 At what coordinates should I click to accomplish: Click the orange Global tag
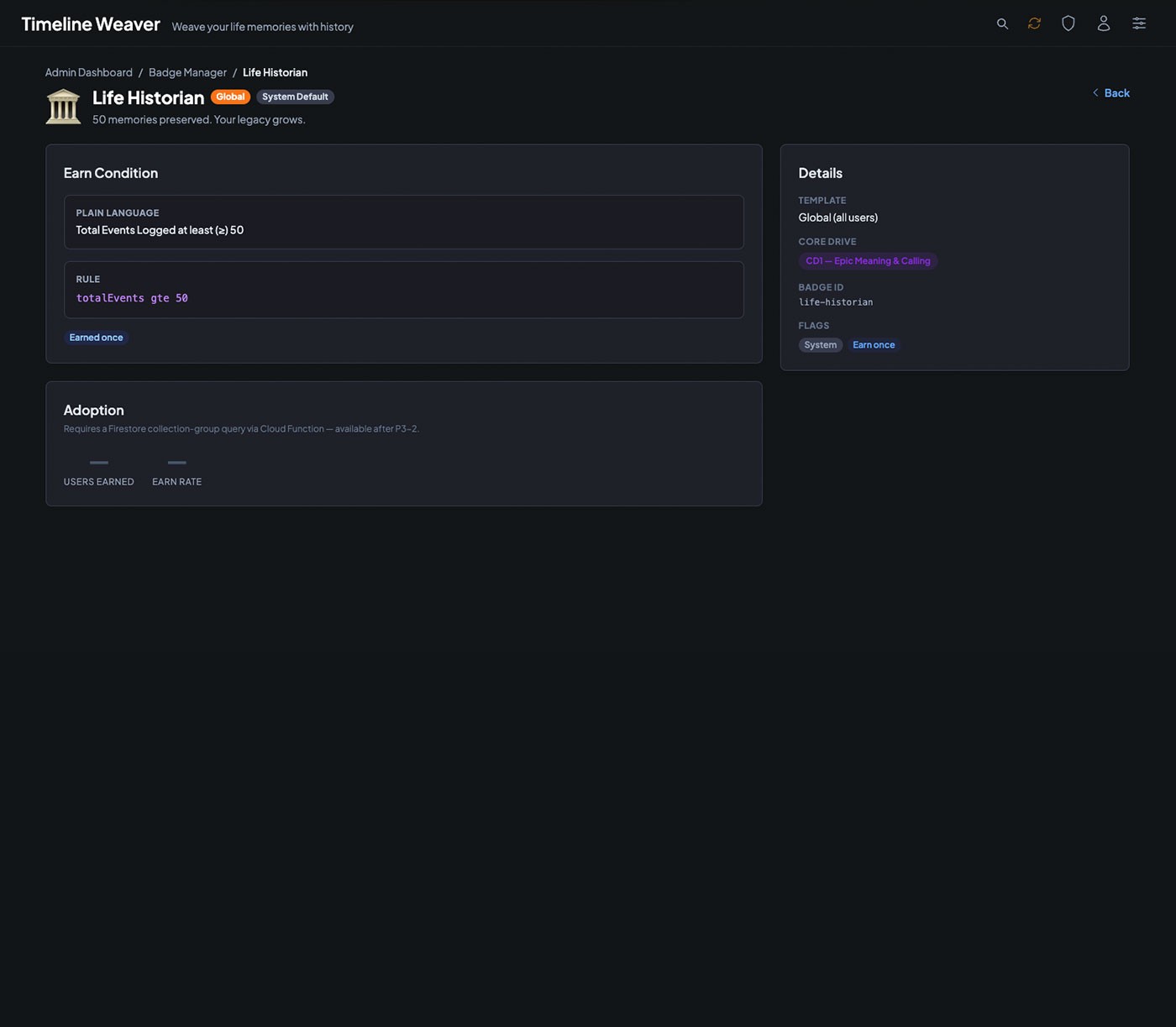click(x=230, y=97)
